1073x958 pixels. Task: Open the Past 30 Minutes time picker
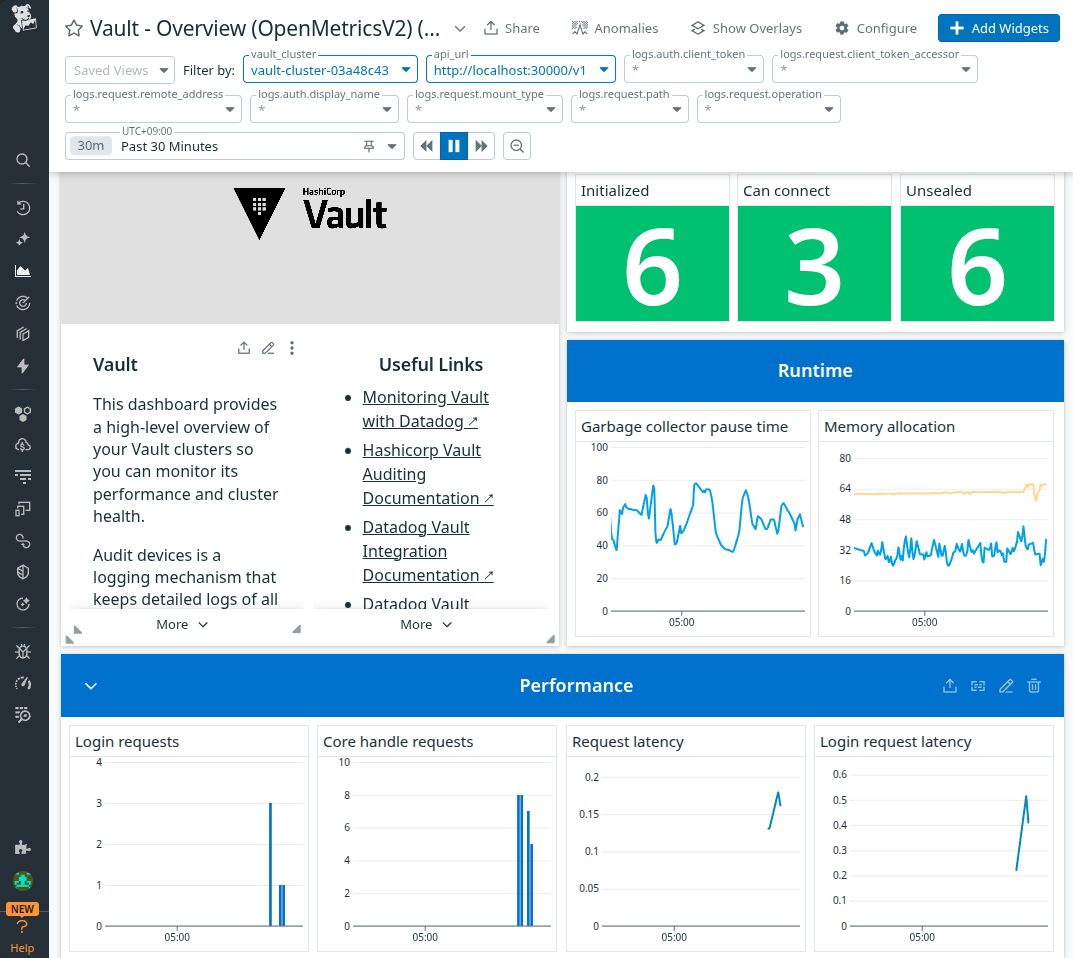[x=235, y=146]
